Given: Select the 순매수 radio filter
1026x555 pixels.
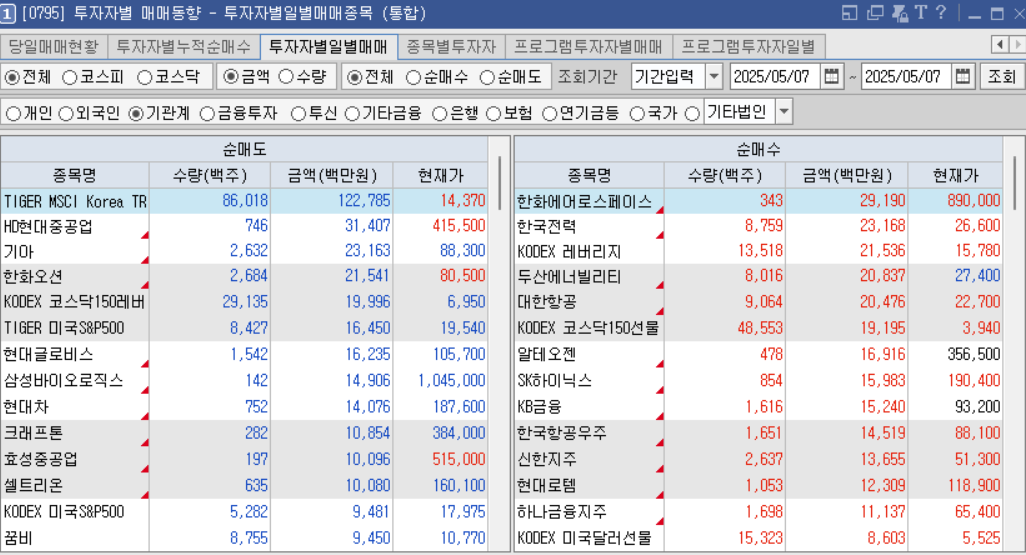Looking at the screenshot, I should point(413,77).
